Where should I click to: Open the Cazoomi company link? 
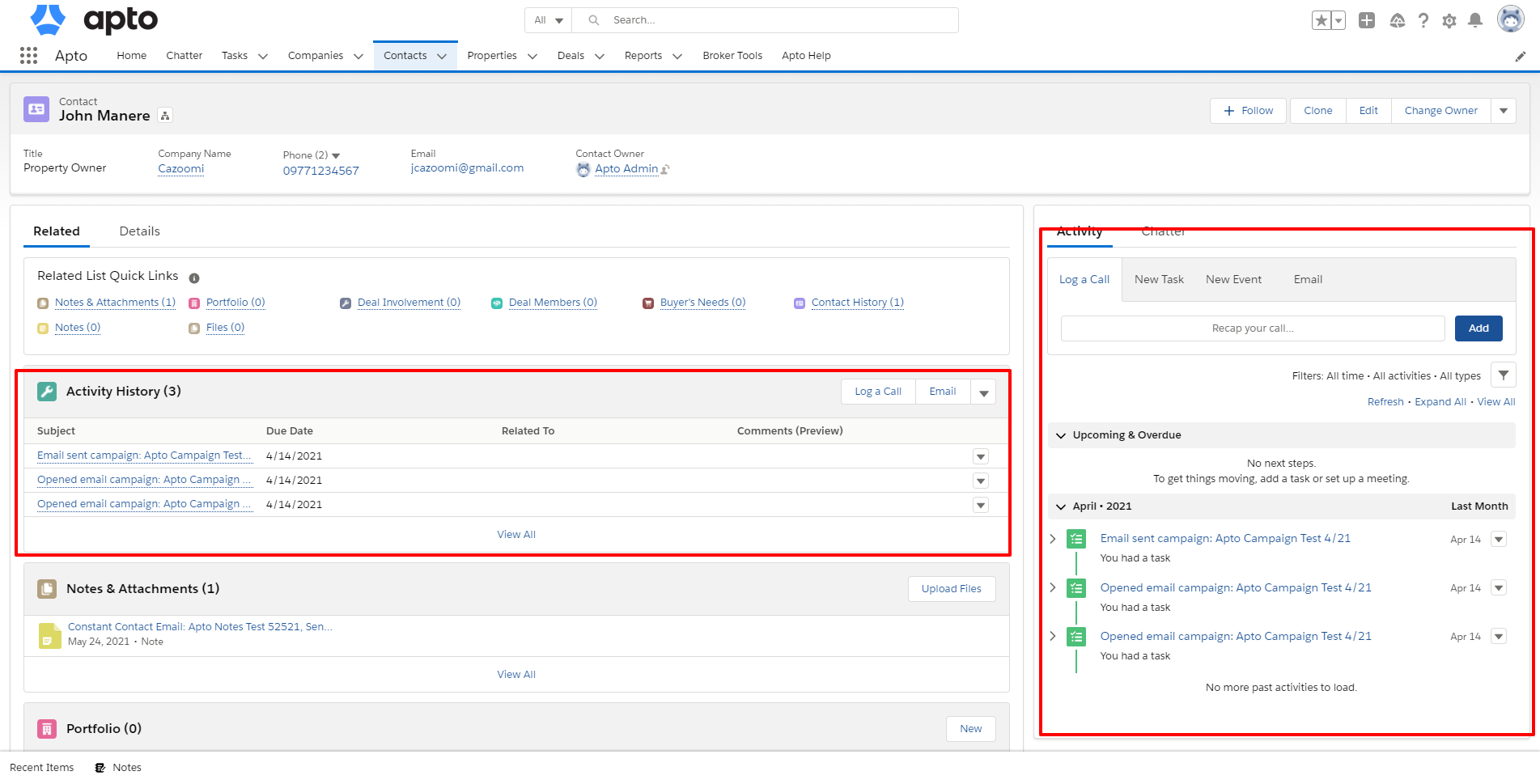click(181, 169)
